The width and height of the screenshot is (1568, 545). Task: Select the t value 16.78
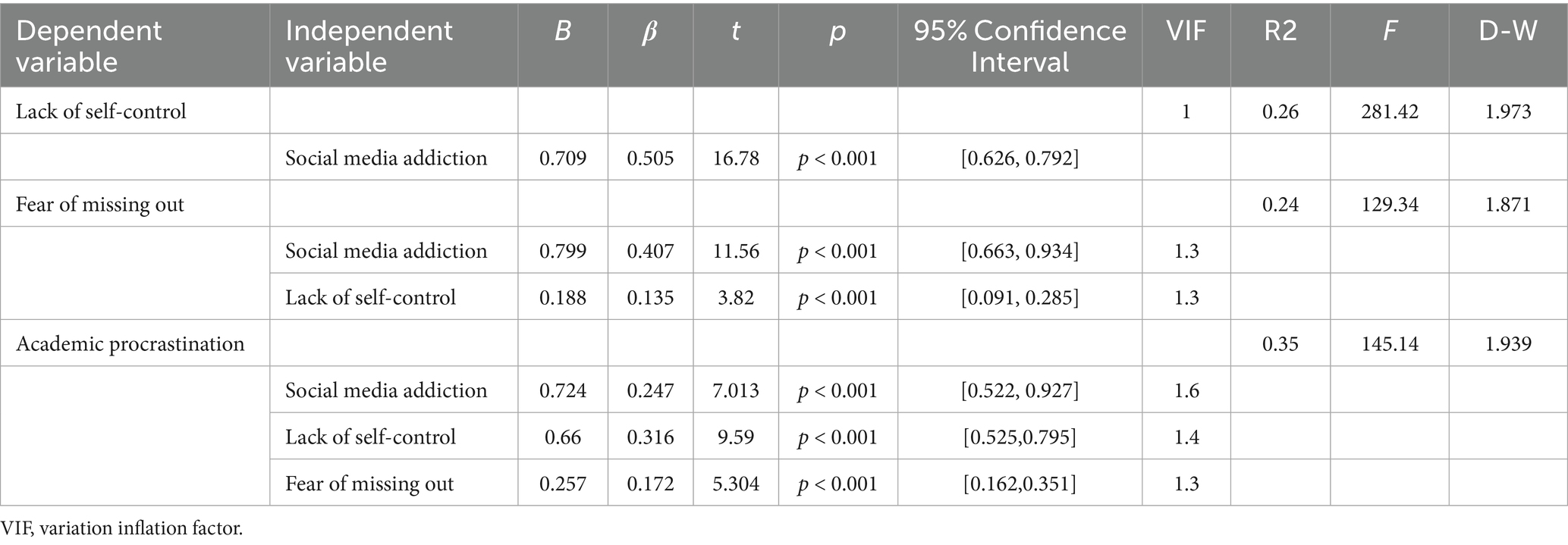coord(736,158)
